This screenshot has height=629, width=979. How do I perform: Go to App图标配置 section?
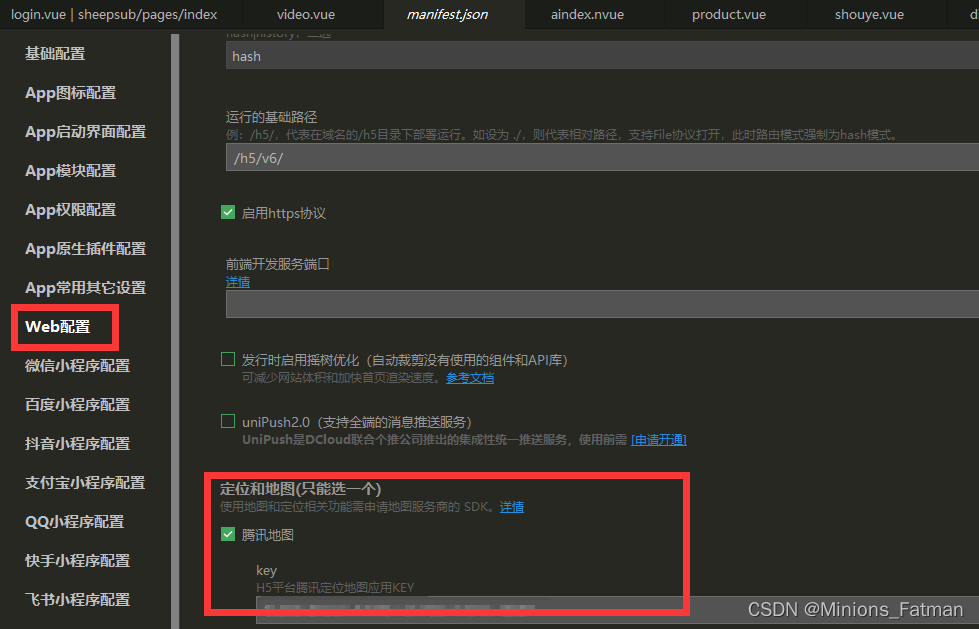coord(71,93)
